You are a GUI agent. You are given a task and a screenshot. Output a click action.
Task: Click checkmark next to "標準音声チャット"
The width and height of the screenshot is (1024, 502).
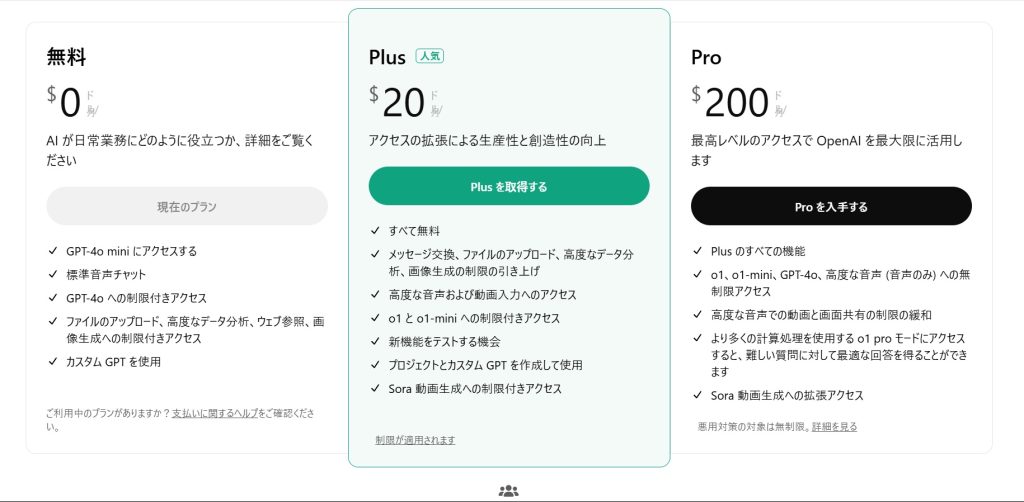[x=52, y=274]
